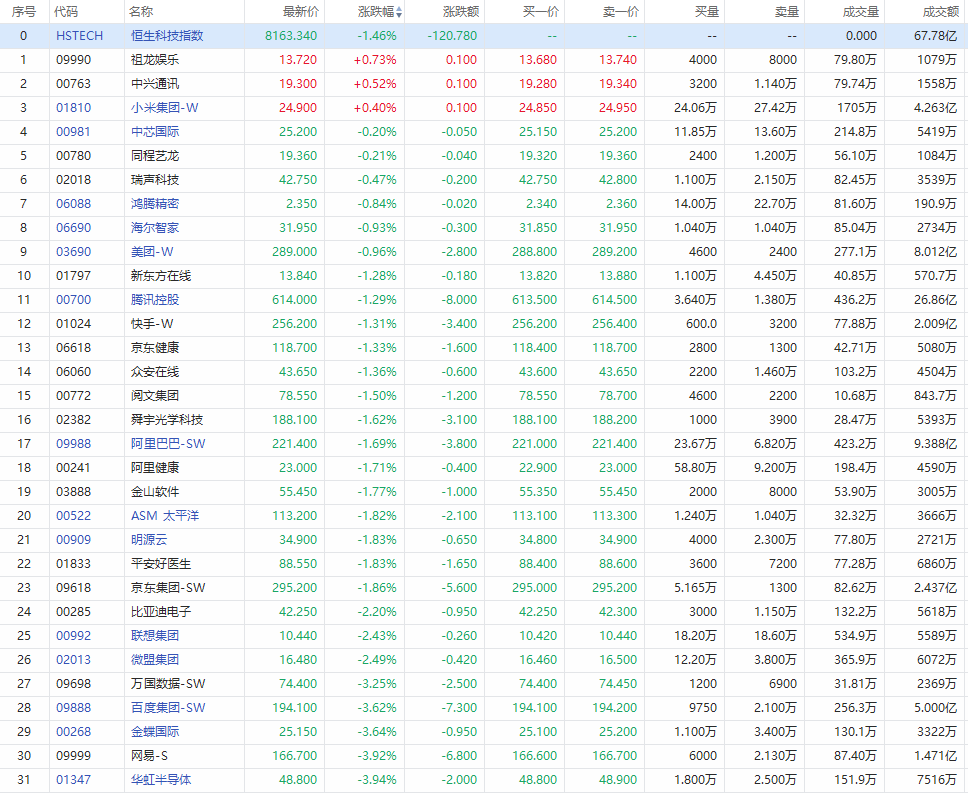Select 恒生科技指数 index name
968x795 pixels.
click(167, 36)
